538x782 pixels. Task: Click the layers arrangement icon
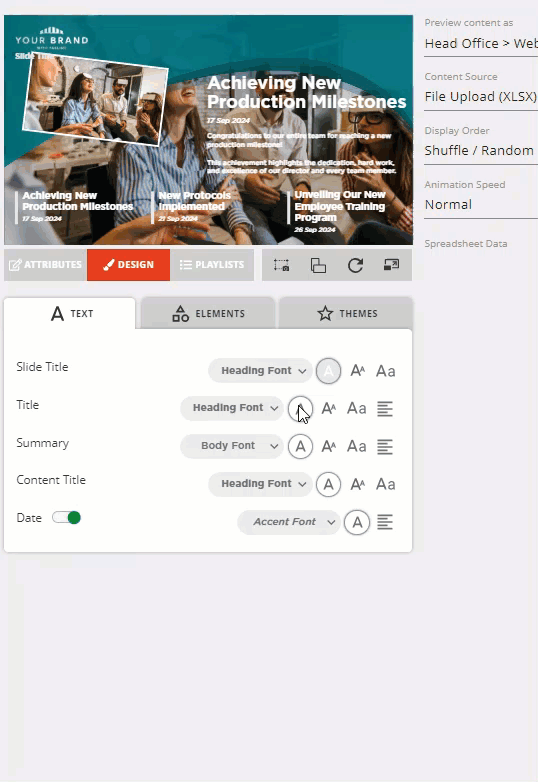coord(318,265)
